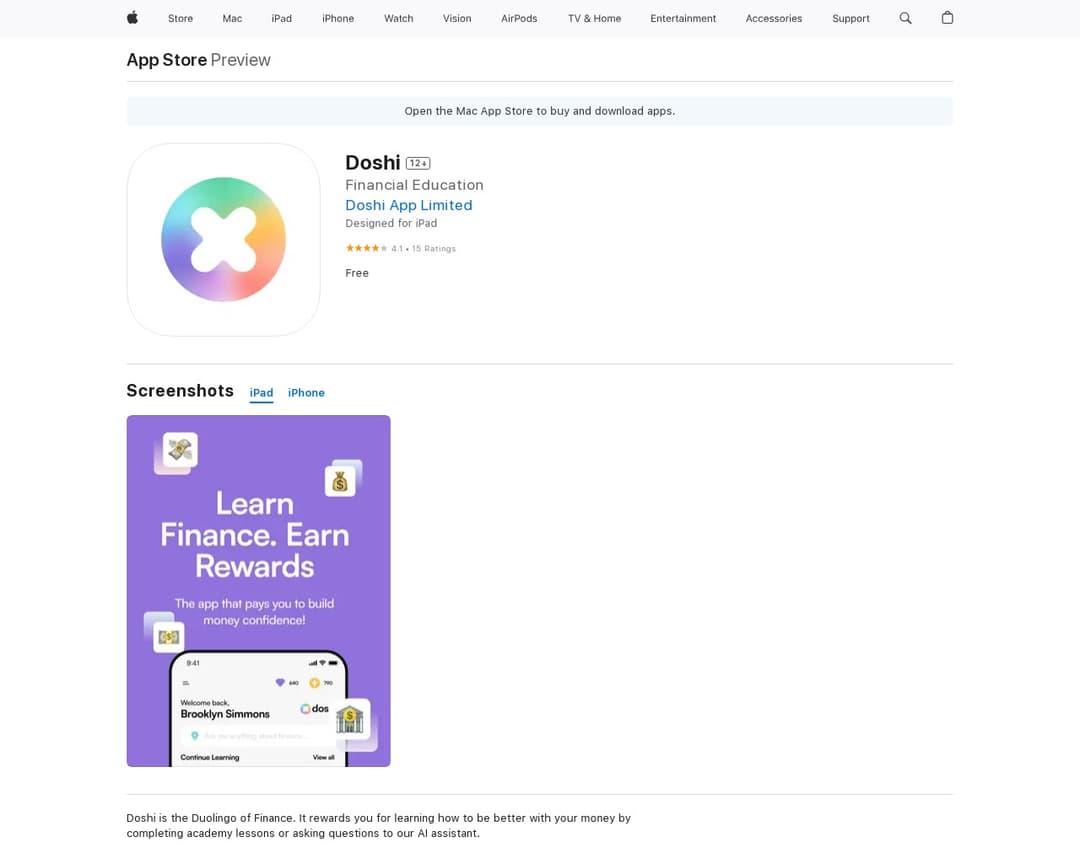
Task: Click the Doshi app icon
Action: pos(223,240)
